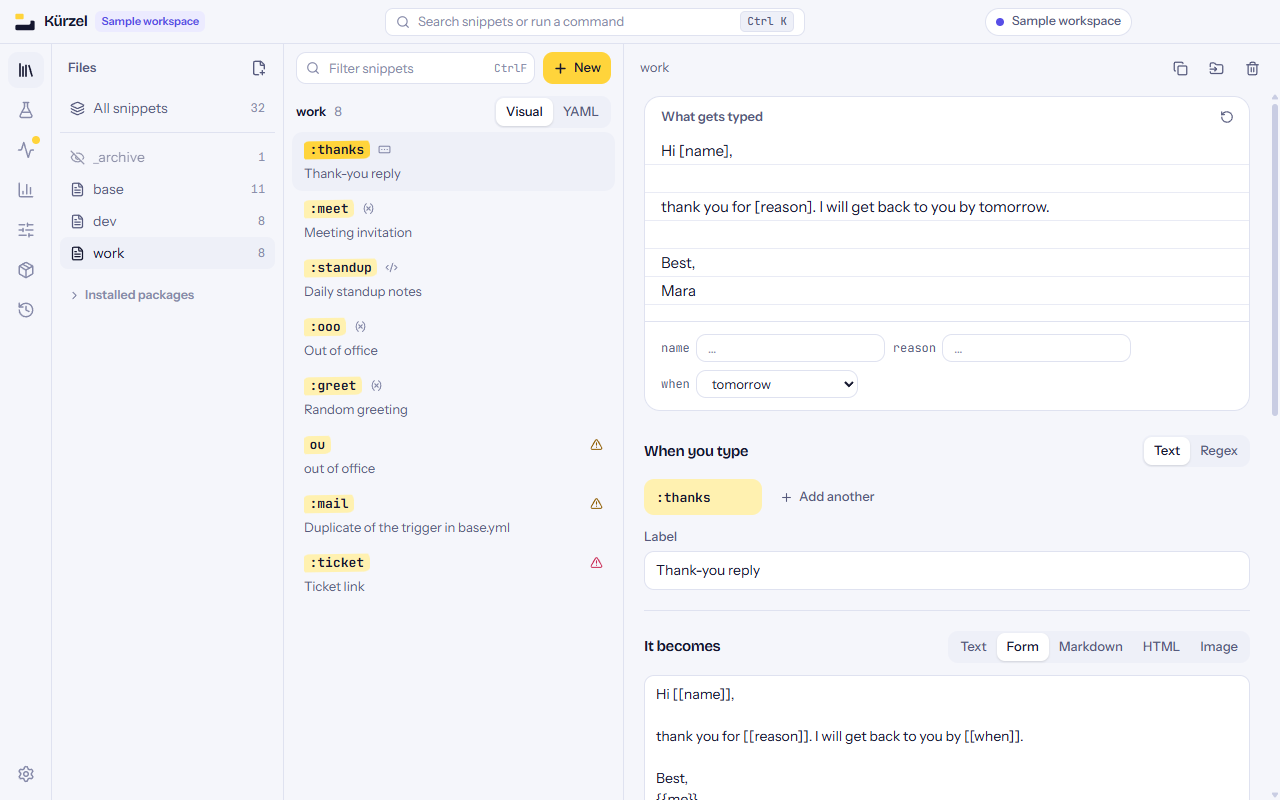Click the red error icon on :ticket
This screenshot has width=1280, height=800.
pos(597,563)
